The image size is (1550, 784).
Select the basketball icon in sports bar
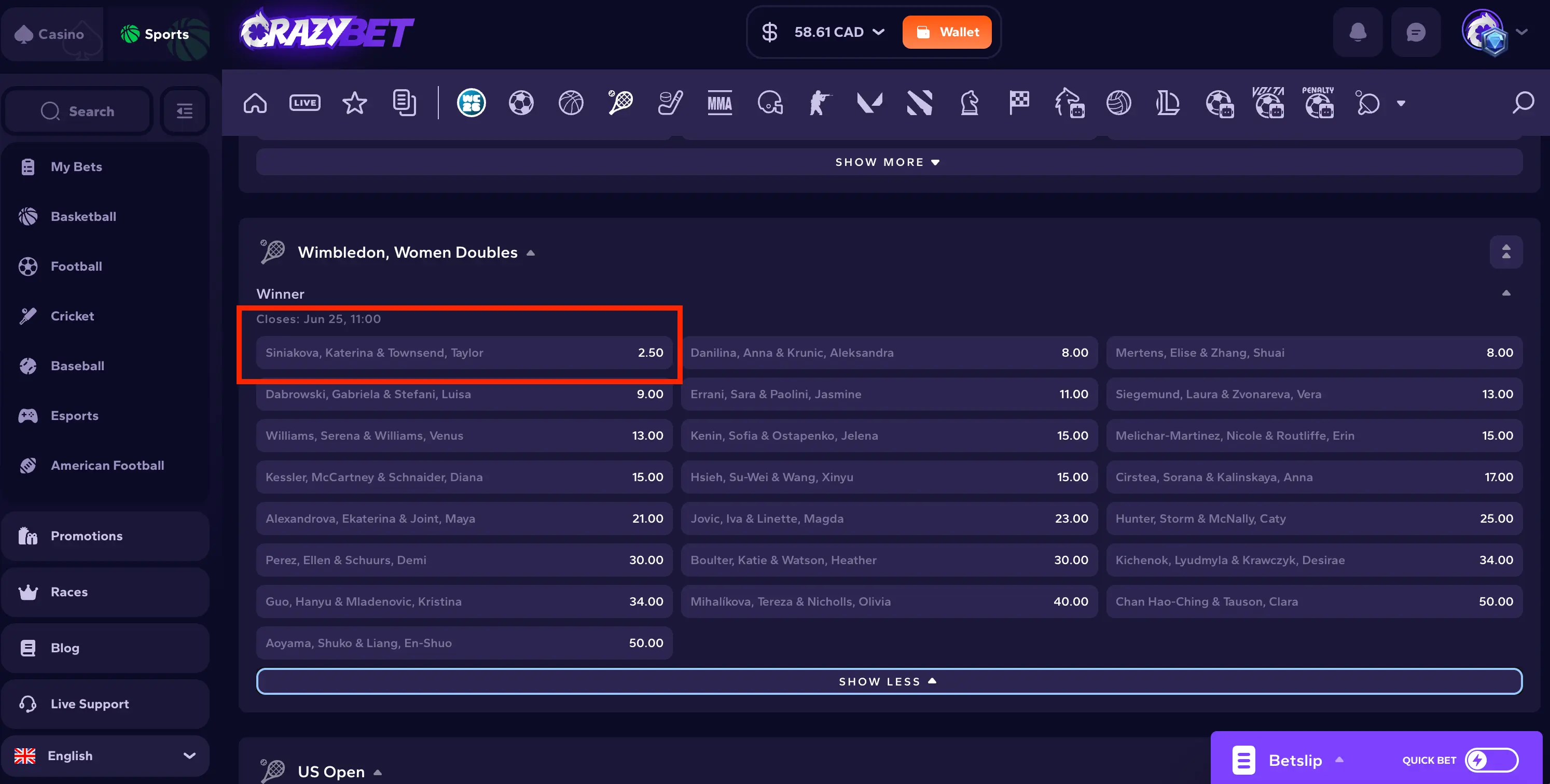point(571,103)
